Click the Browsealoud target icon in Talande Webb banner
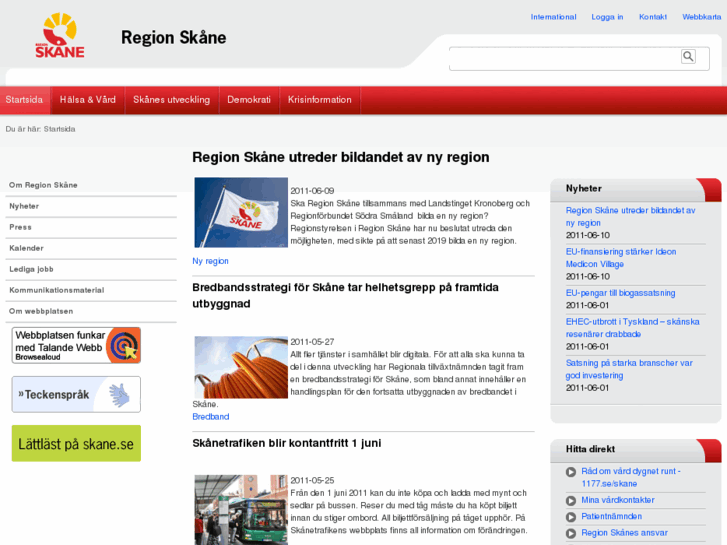The height and width of the screenshot is (545, 727). (123, 346)
